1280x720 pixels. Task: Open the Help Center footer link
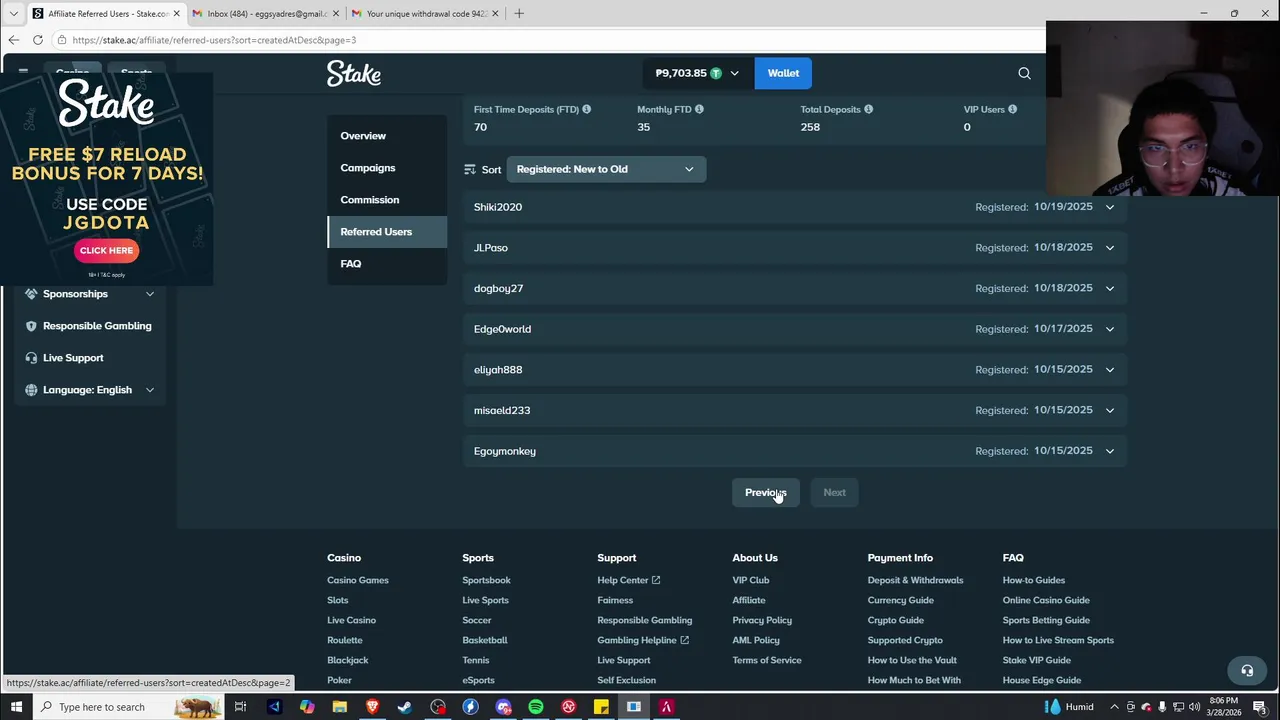click(x=628, y=580)
